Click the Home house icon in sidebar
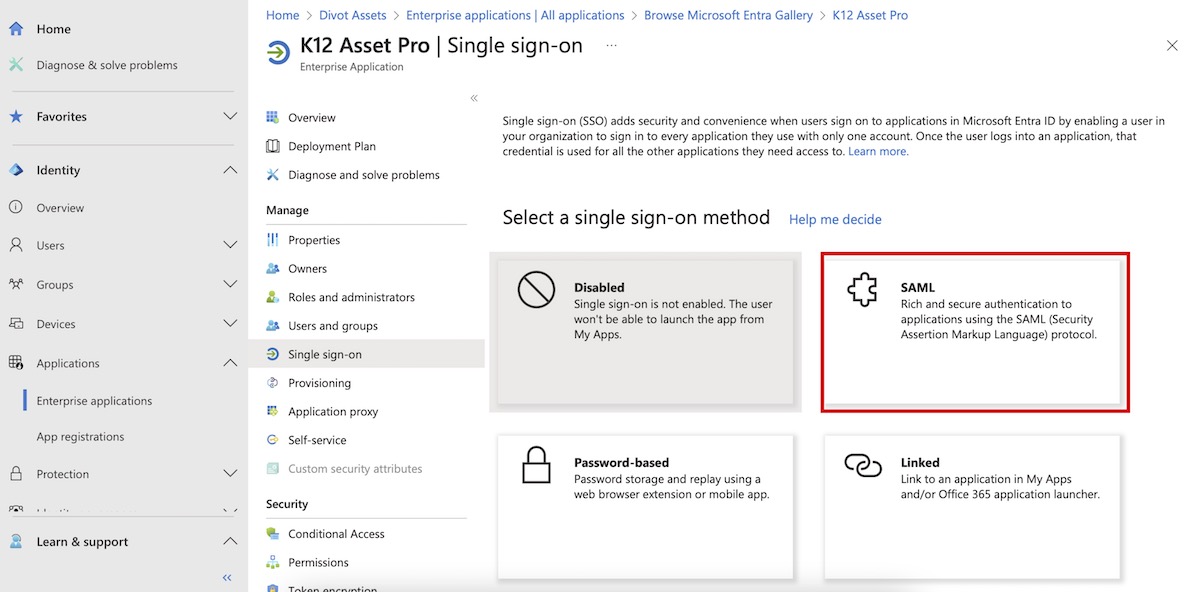This screenshot has width=1200, height=592. (x=16, y=29)
